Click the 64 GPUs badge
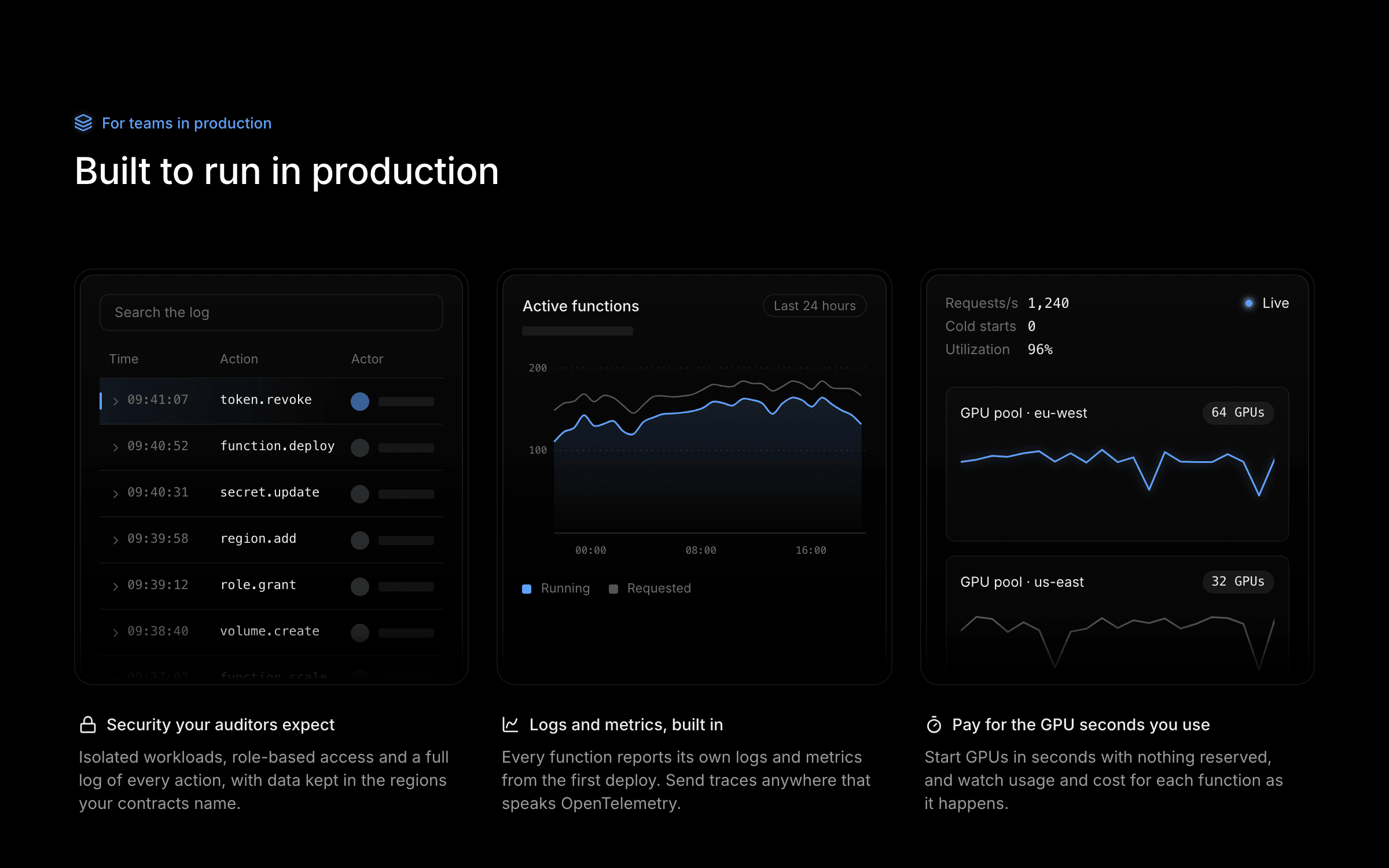This screenshot has height=868, width=1389. [x=1238, y=413]
